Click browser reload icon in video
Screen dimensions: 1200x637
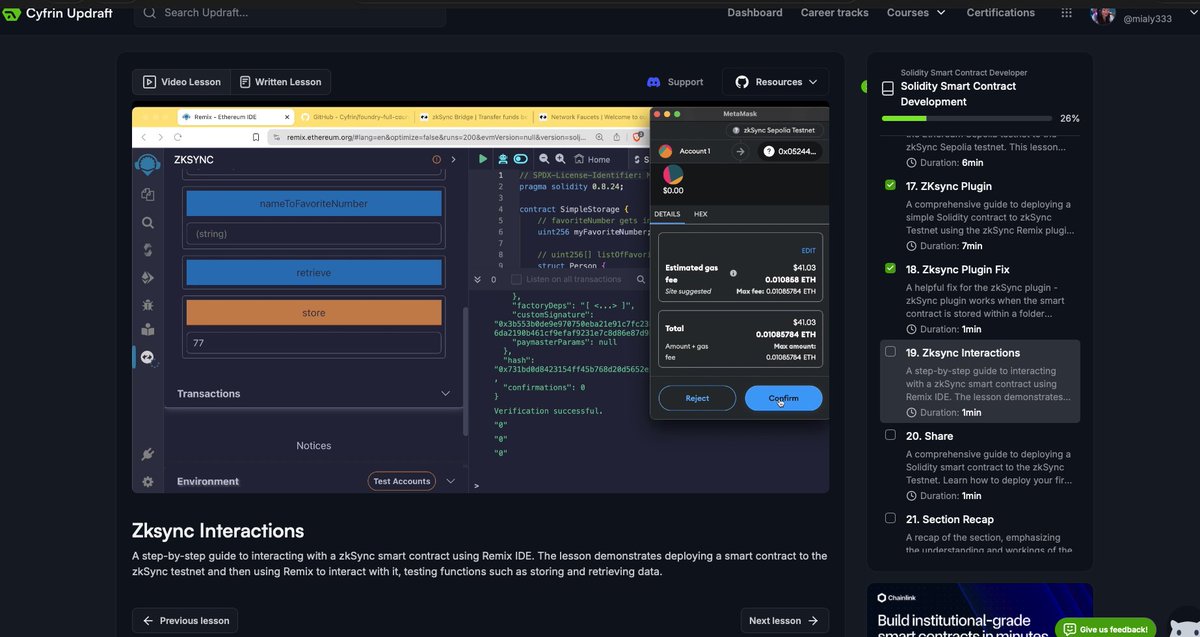[x=178, y=137]
